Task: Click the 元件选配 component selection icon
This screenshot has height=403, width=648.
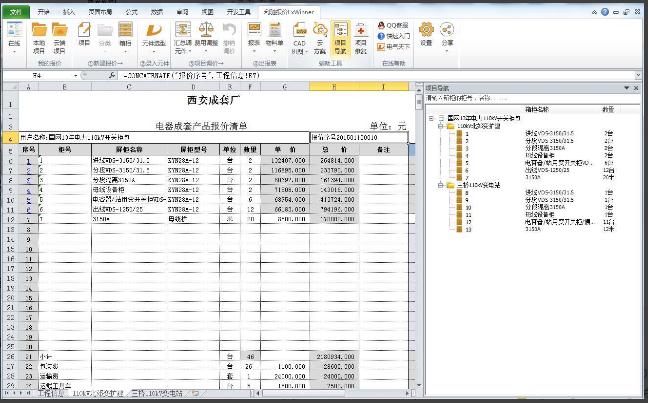Action: [154, 30]
